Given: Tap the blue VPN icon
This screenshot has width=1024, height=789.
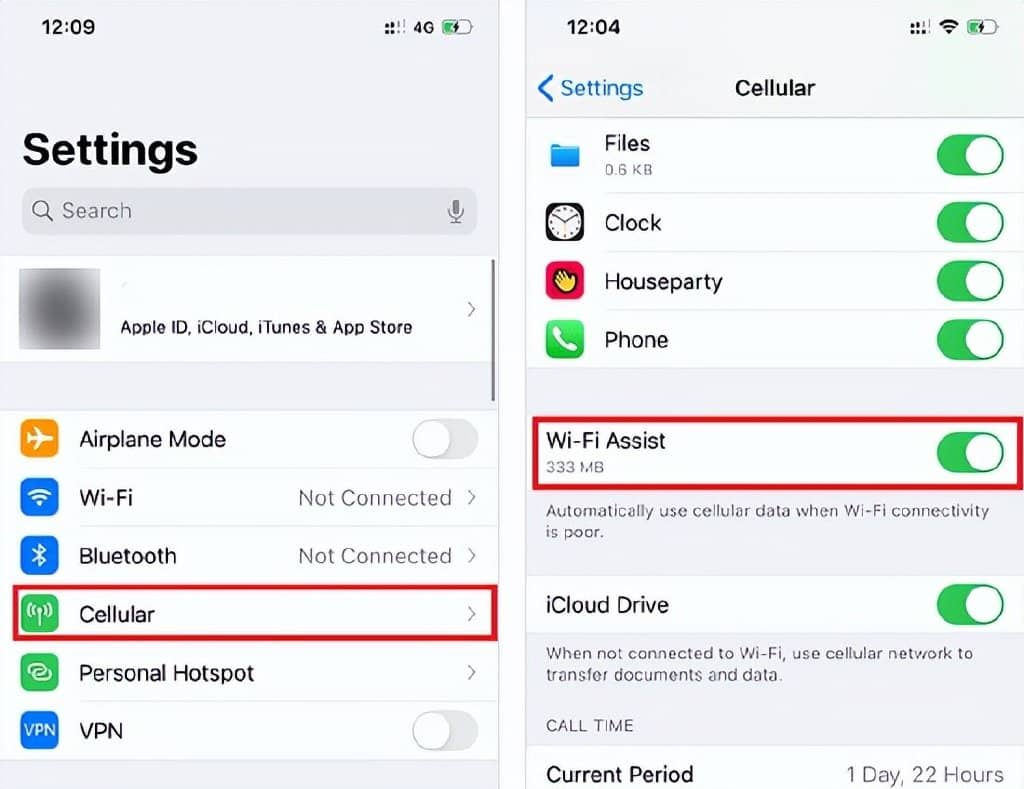Looking at the screenshot, I should (x=39, y=730).
